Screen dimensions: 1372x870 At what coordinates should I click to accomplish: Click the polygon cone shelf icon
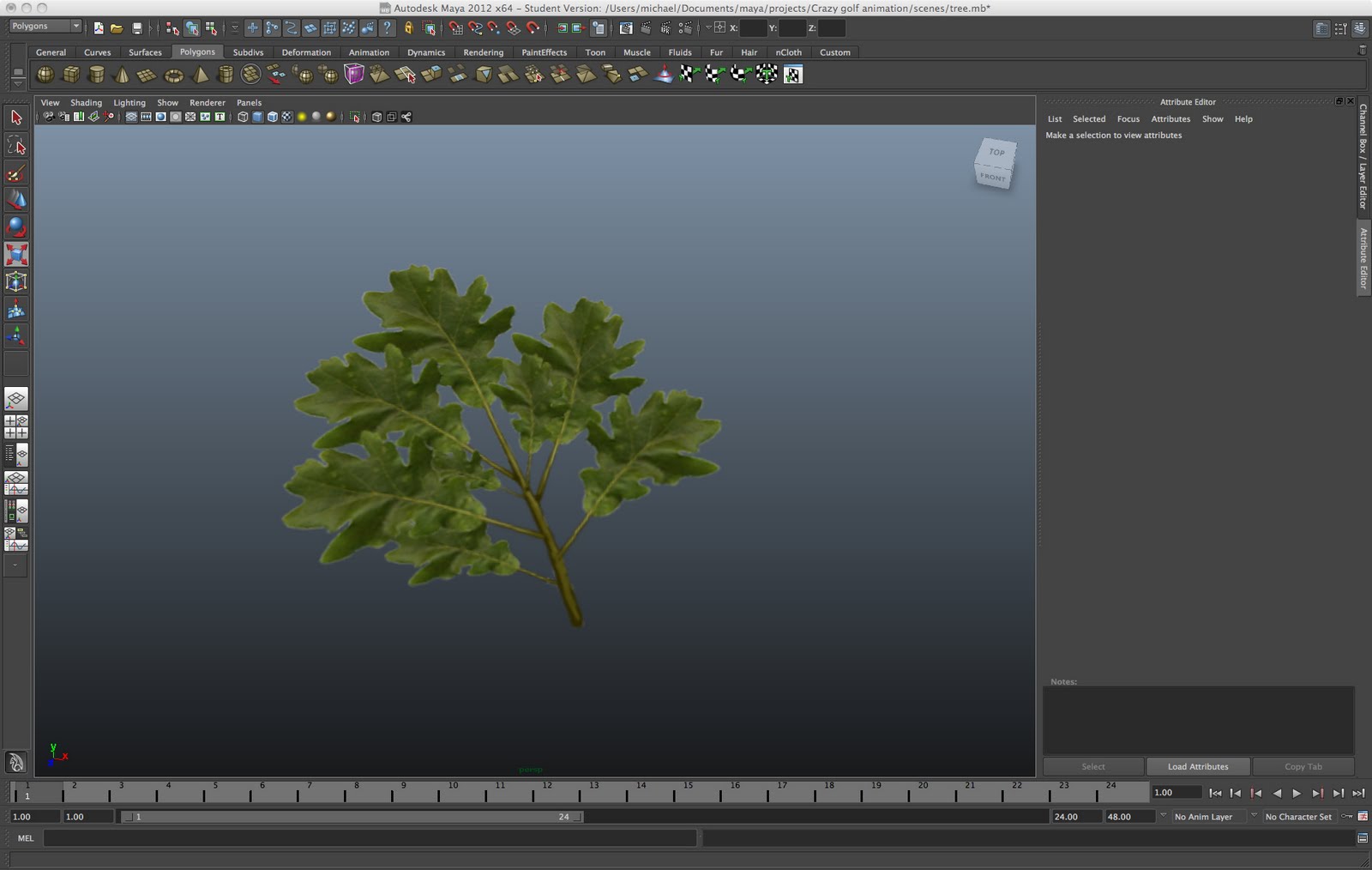[x=122, y=75]
